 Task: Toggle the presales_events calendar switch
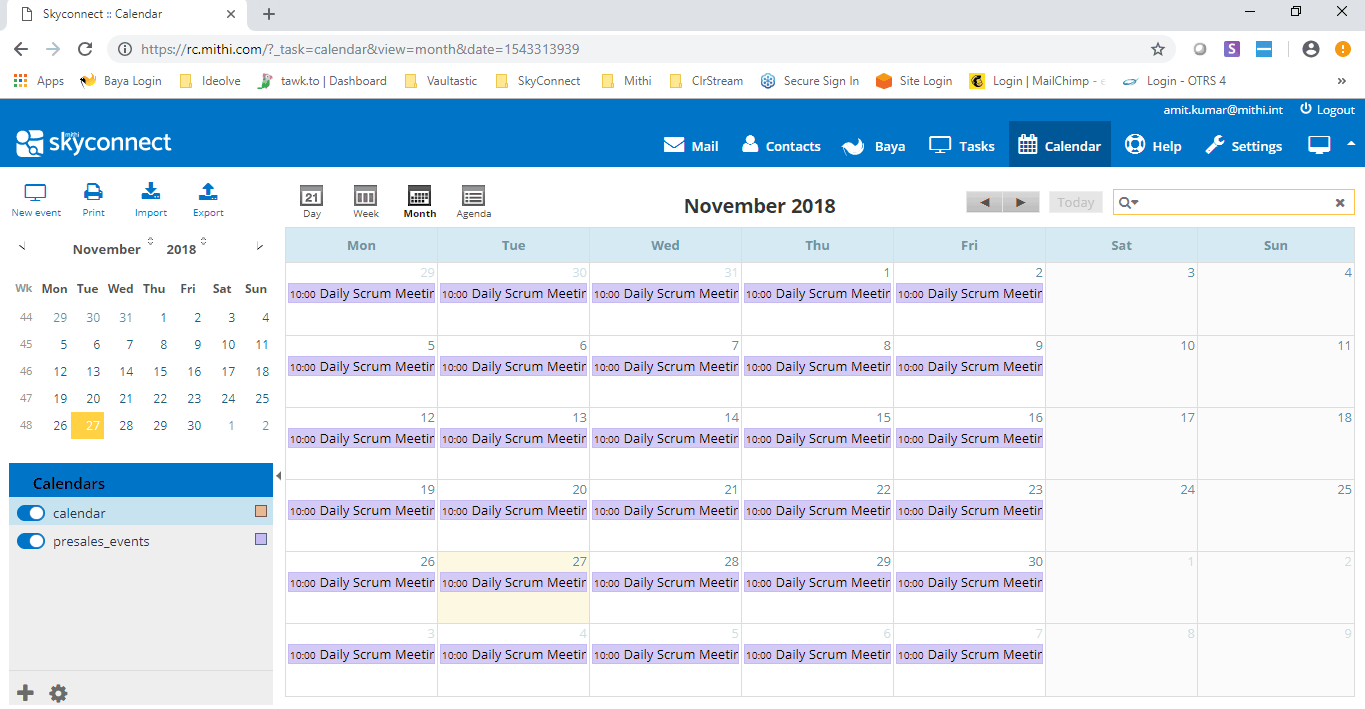click(31, 541)
